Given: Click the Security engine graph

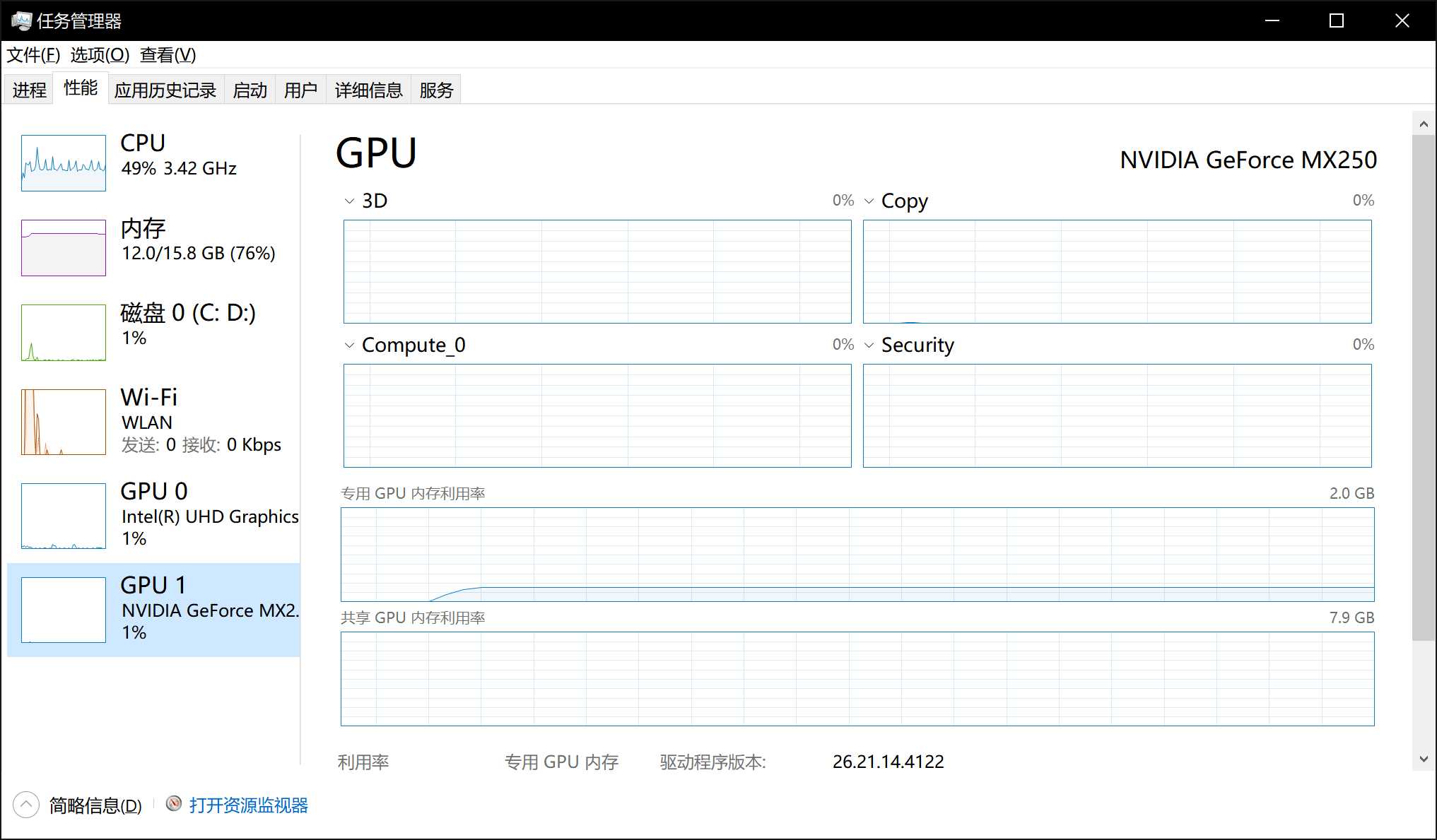Looking at the screenshot, I should (x=1117, y=416).
